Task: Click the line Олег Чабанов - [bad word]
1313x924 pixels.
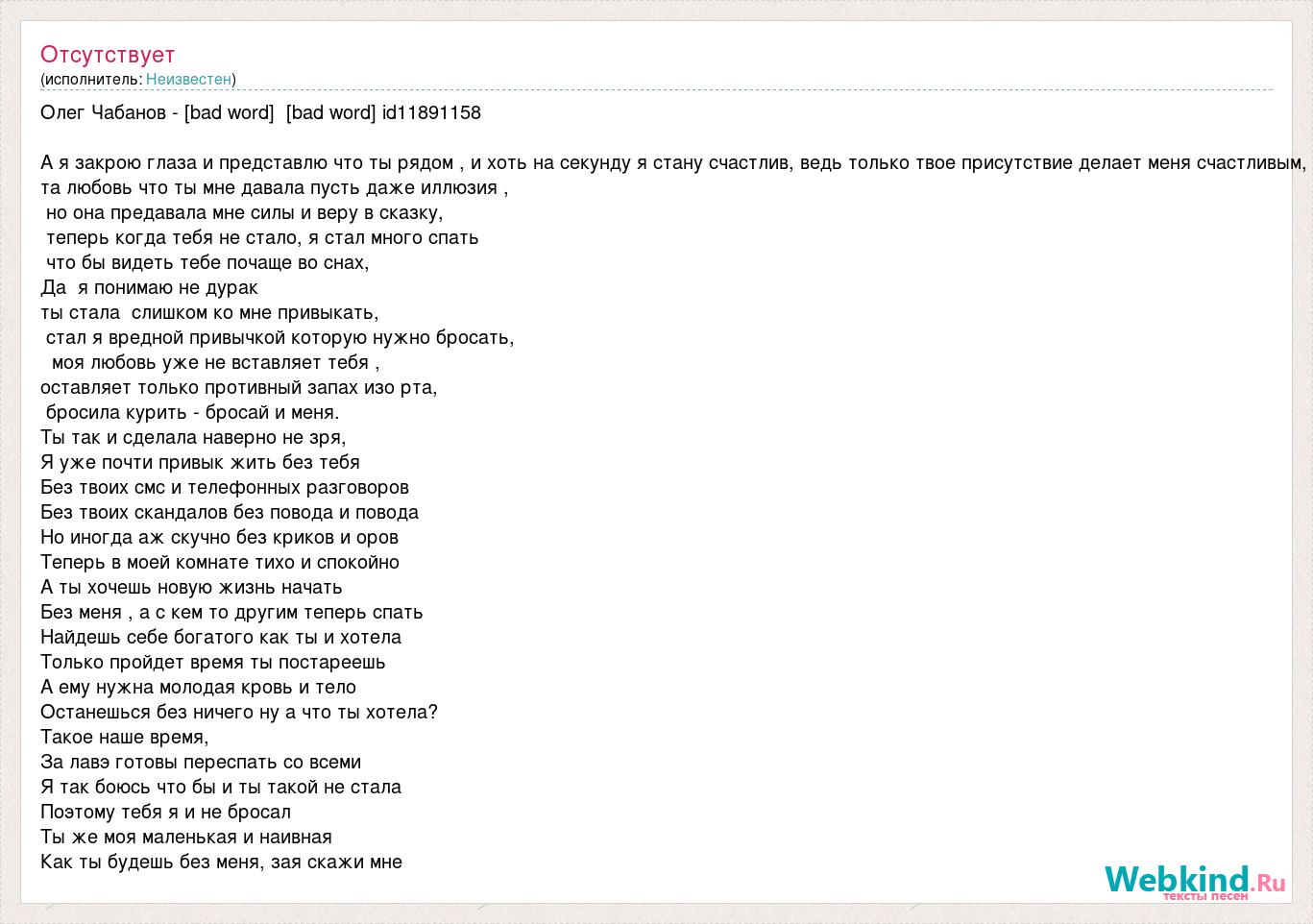Action: [158, 112]
